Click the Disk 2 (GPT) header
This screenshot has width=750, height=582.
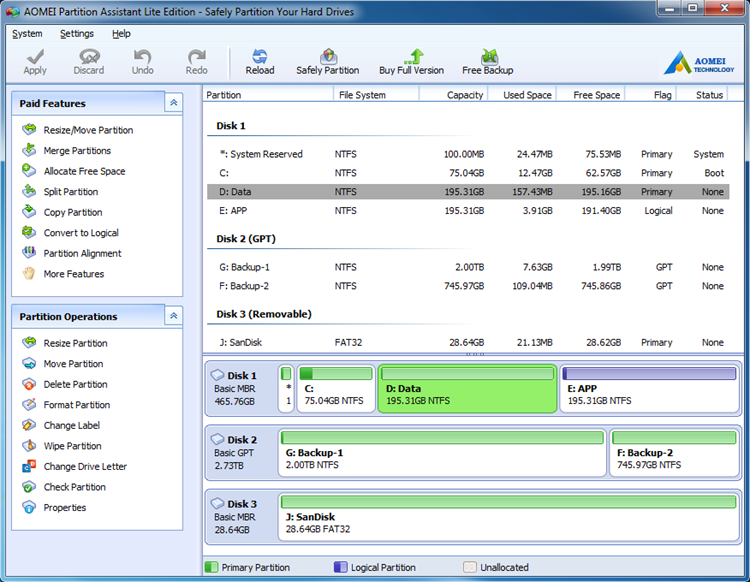246,239
